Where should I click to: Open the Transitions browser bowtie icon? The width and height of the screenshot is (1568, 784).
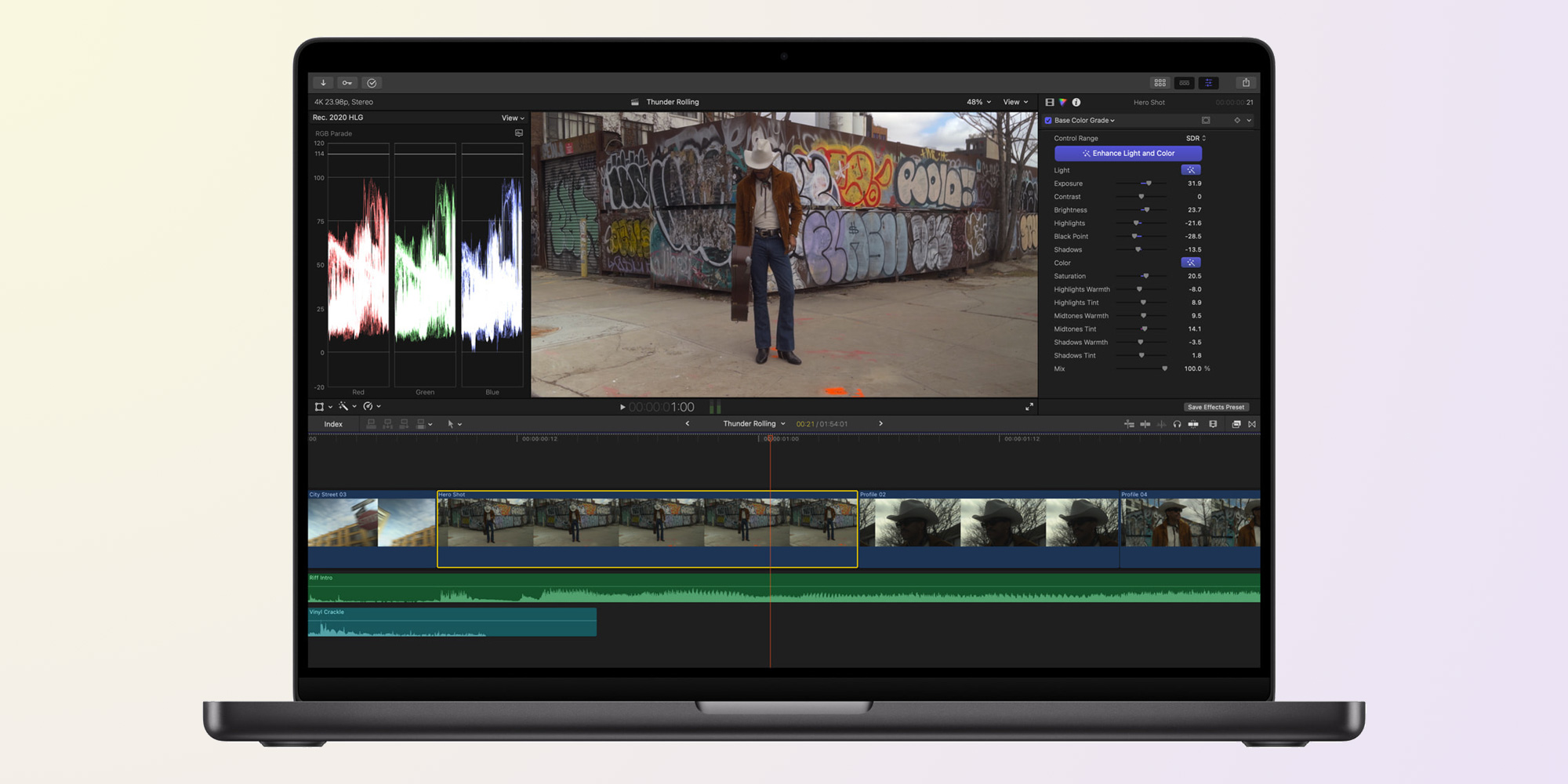point(1252,424)
